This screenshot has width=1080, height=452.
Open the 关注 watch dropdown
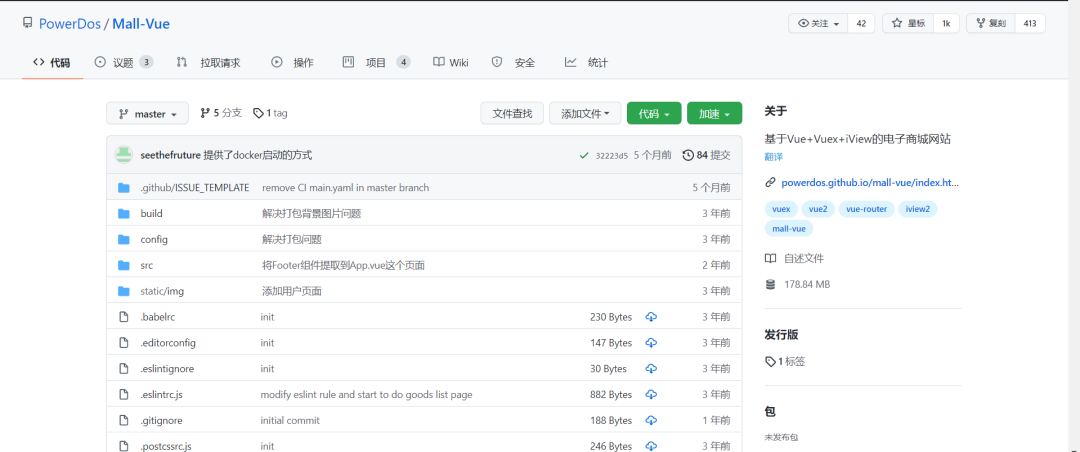tap(818, 23)
